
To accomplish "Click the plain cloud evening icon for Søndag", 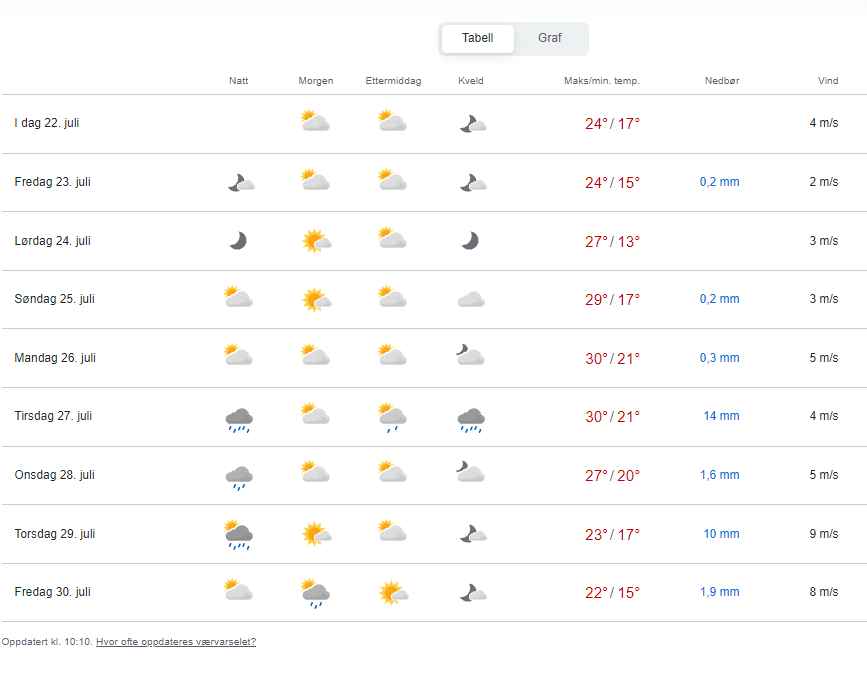I will (471, 299).
